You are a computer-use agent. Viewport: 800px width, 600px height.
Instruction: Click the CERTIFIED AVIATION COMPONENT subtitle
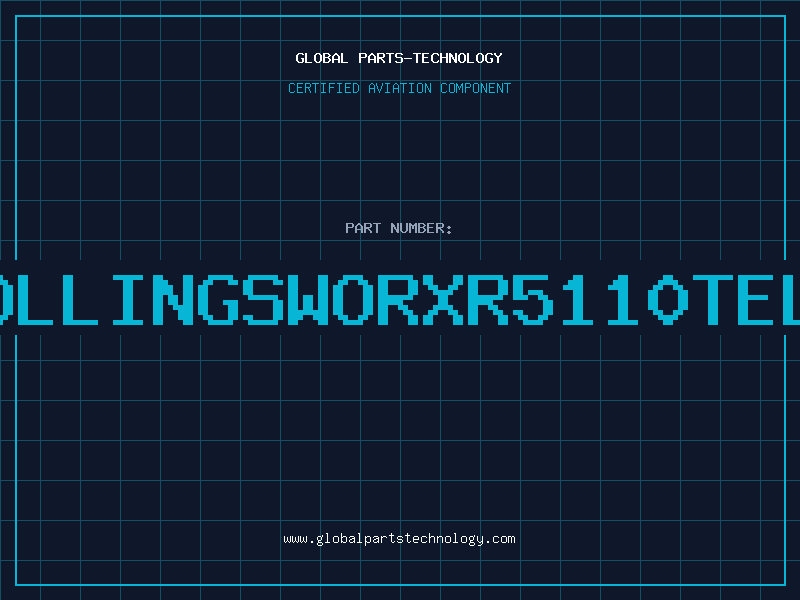click(x=399, y=88)
